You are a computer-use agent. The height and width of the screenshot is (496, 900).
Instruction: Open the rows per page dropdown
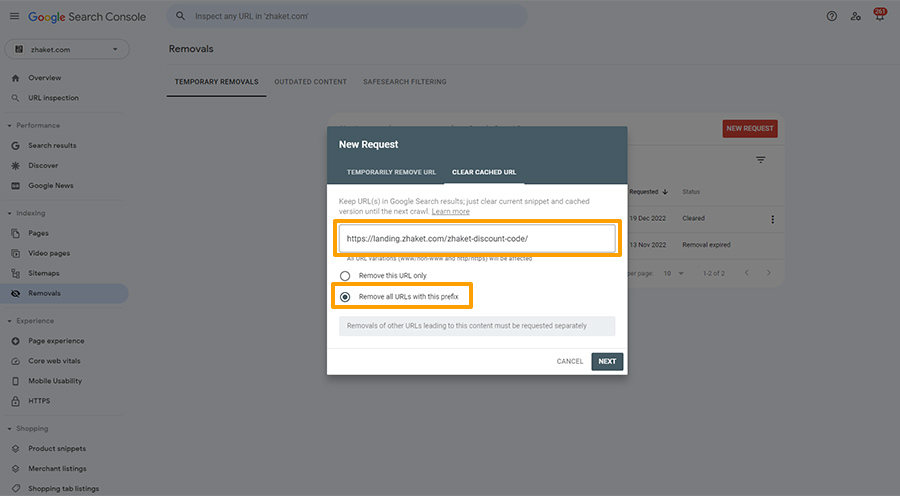(x=674, y=273)
